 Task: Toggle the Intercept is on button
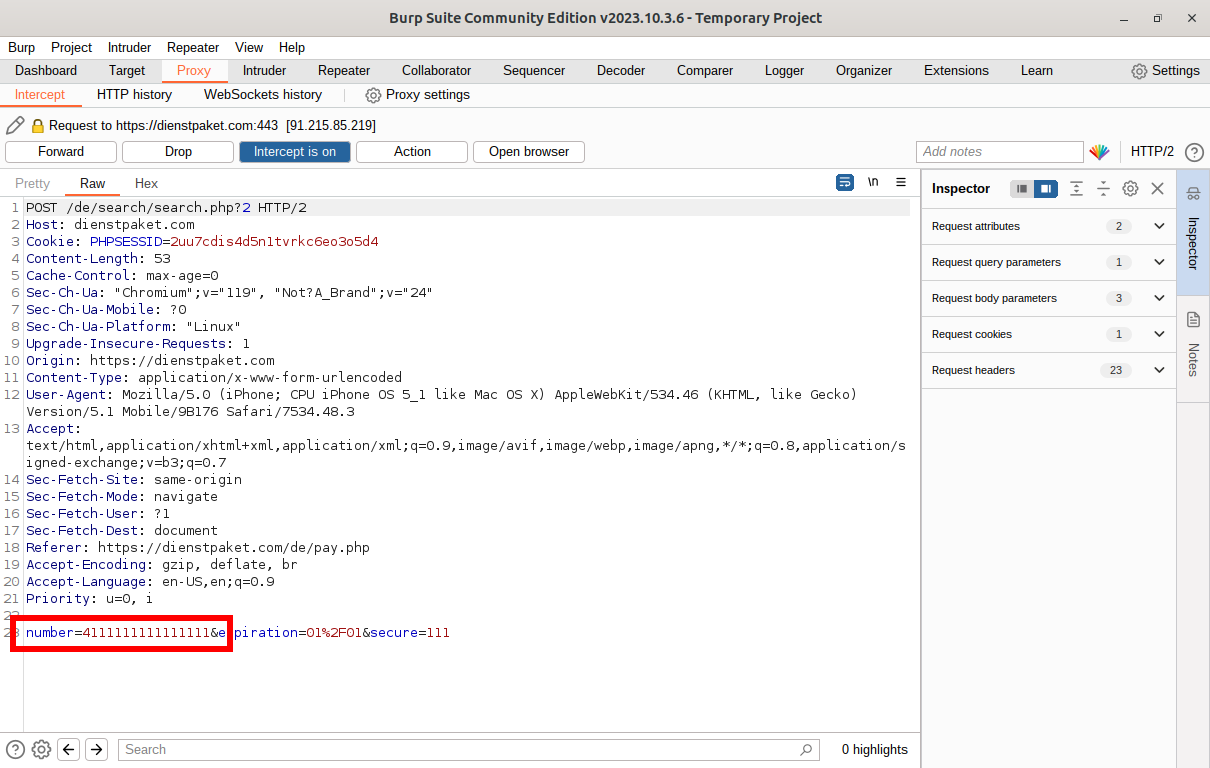pyautogui.click(x=294, y=152)
